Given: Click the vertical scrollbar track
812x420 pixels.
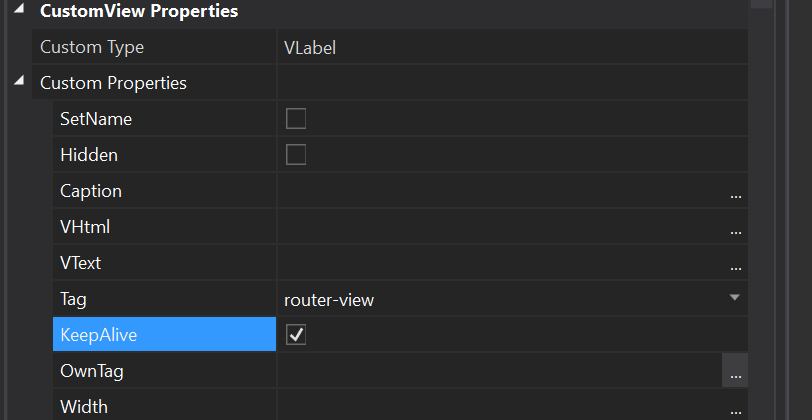Looking at the screenshot, I should 763,200.
